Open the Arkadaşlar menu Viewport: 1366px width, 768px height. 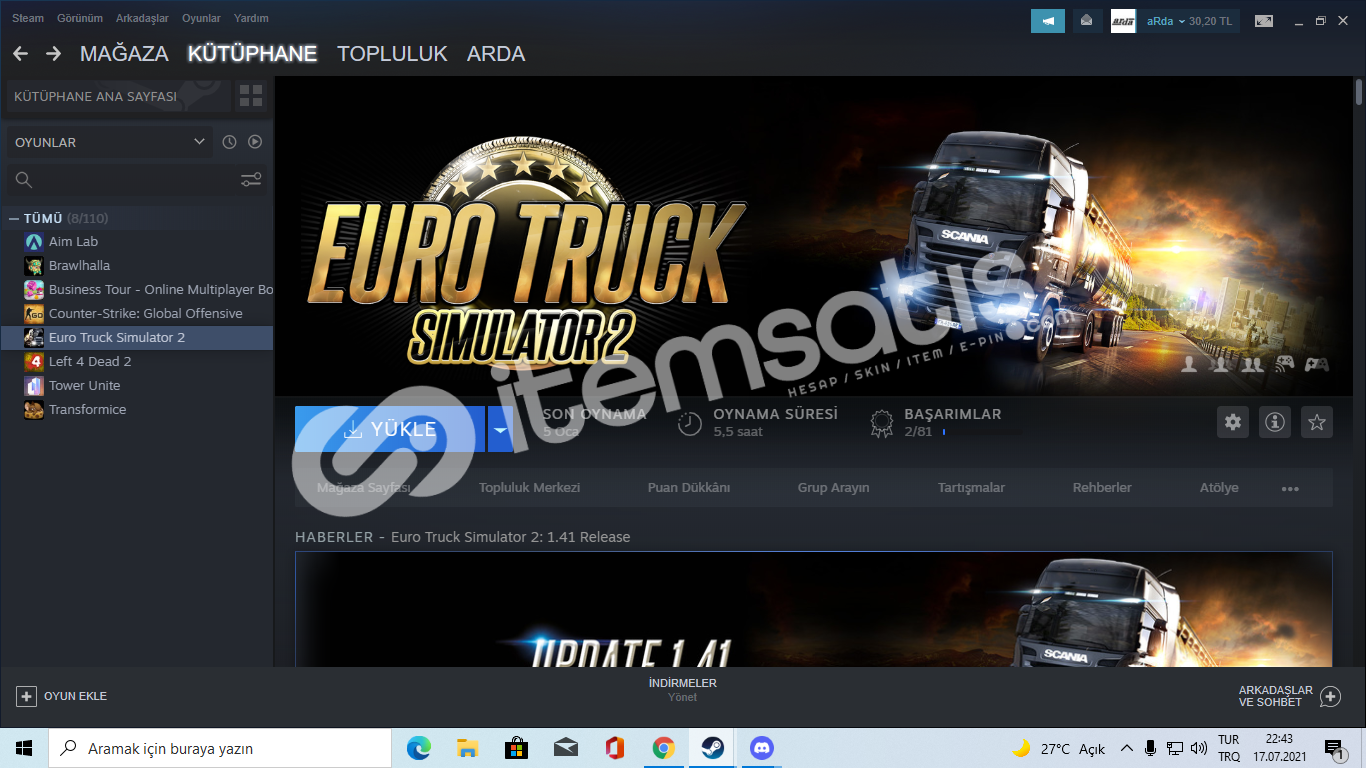coord(142,18)
